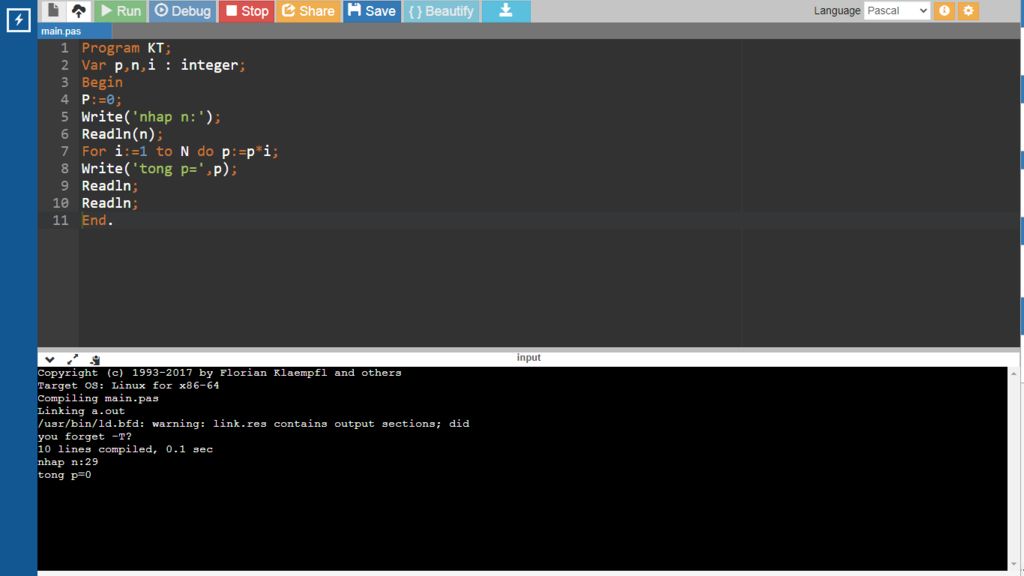The height and width of the screenshot is (576, 1024).
Task: Click the 'P:=0;' statement
Action: (x=101, y=99)
